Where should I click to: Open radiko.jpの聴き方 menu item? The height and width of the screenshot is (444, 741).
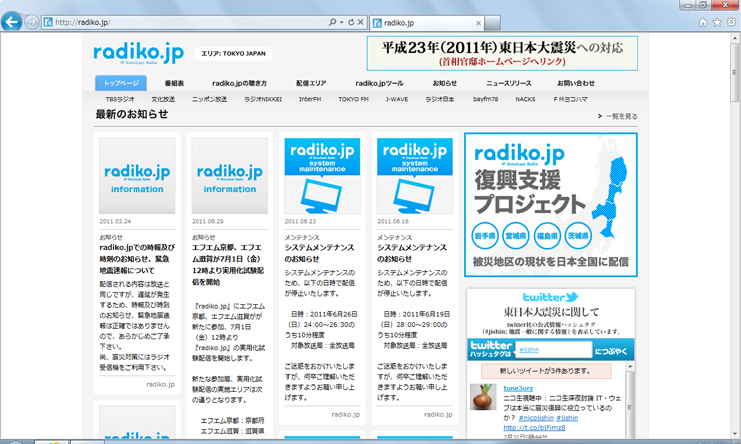(x=239, y=83)
